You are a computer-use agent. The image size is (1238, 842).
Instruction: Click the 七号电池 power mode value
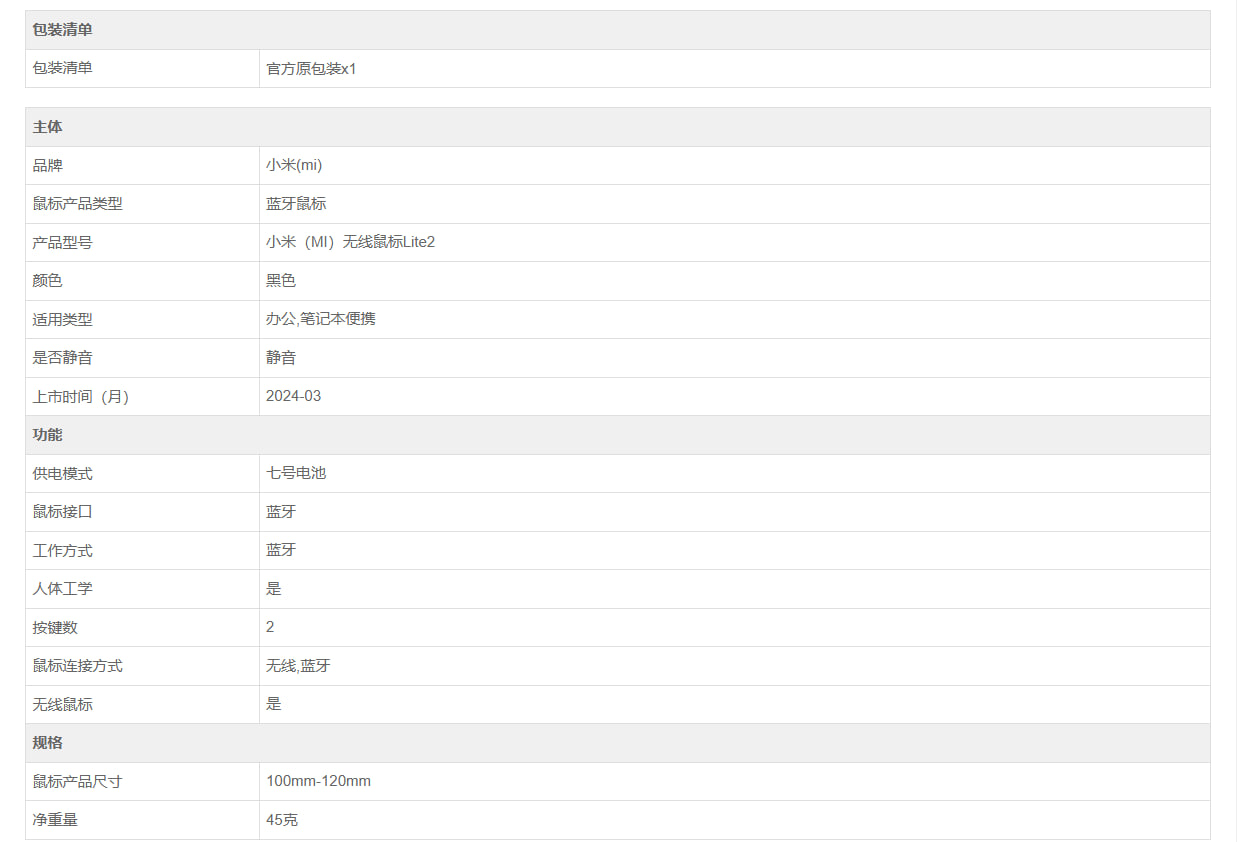click(x=296, y=473)
